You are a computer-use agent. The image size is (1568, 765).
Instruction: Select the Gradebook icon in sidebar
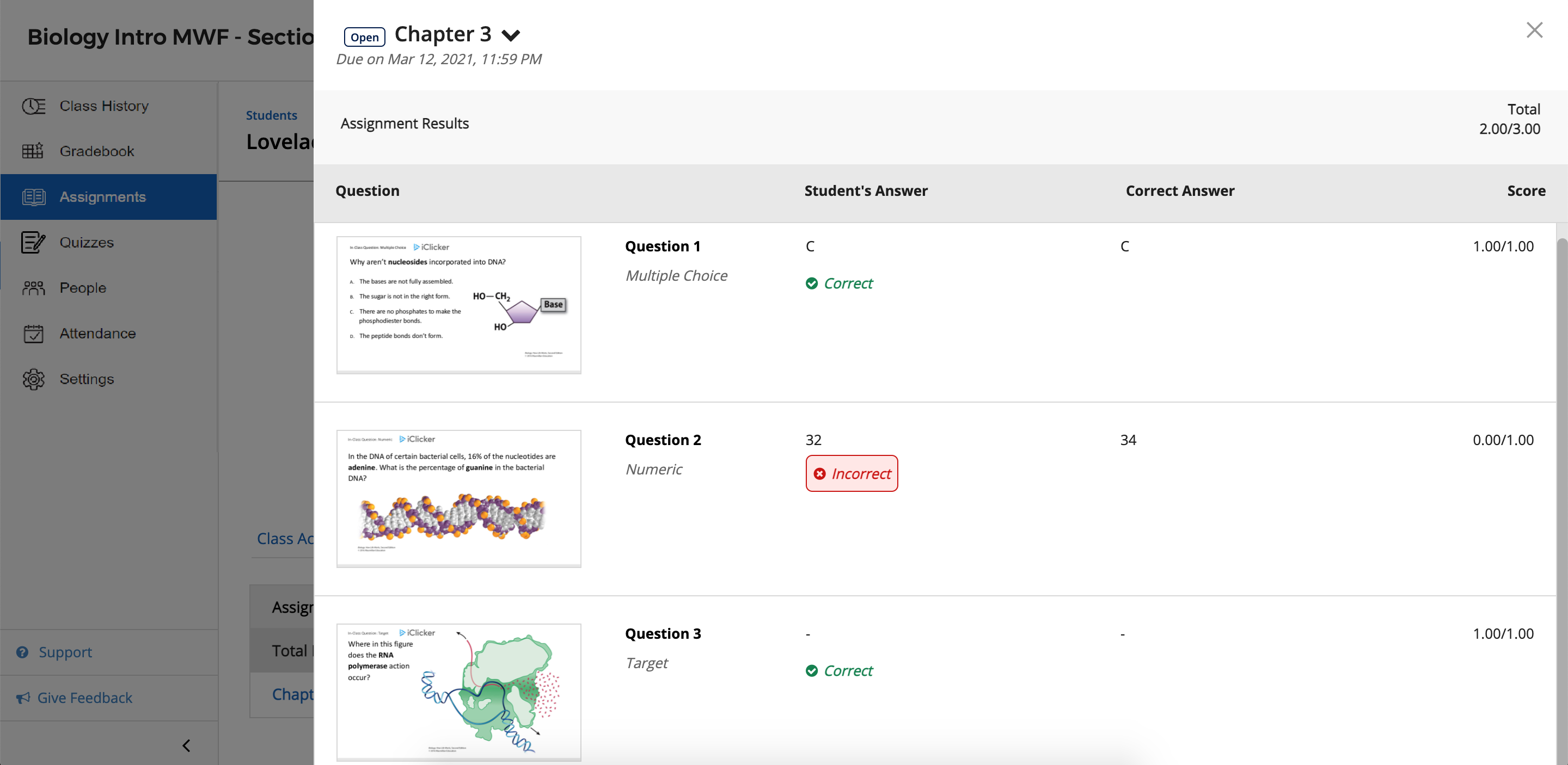[33, 151]
